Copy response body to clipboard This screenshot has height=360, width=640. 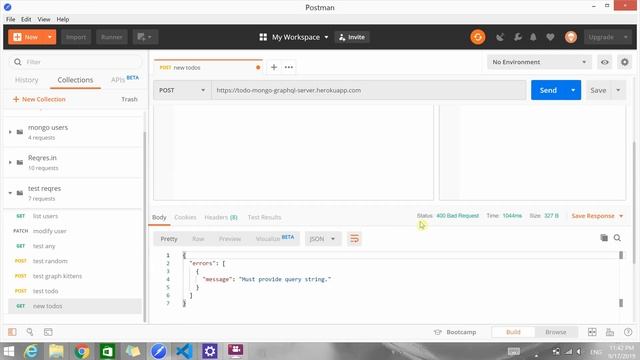click(604, 238)
